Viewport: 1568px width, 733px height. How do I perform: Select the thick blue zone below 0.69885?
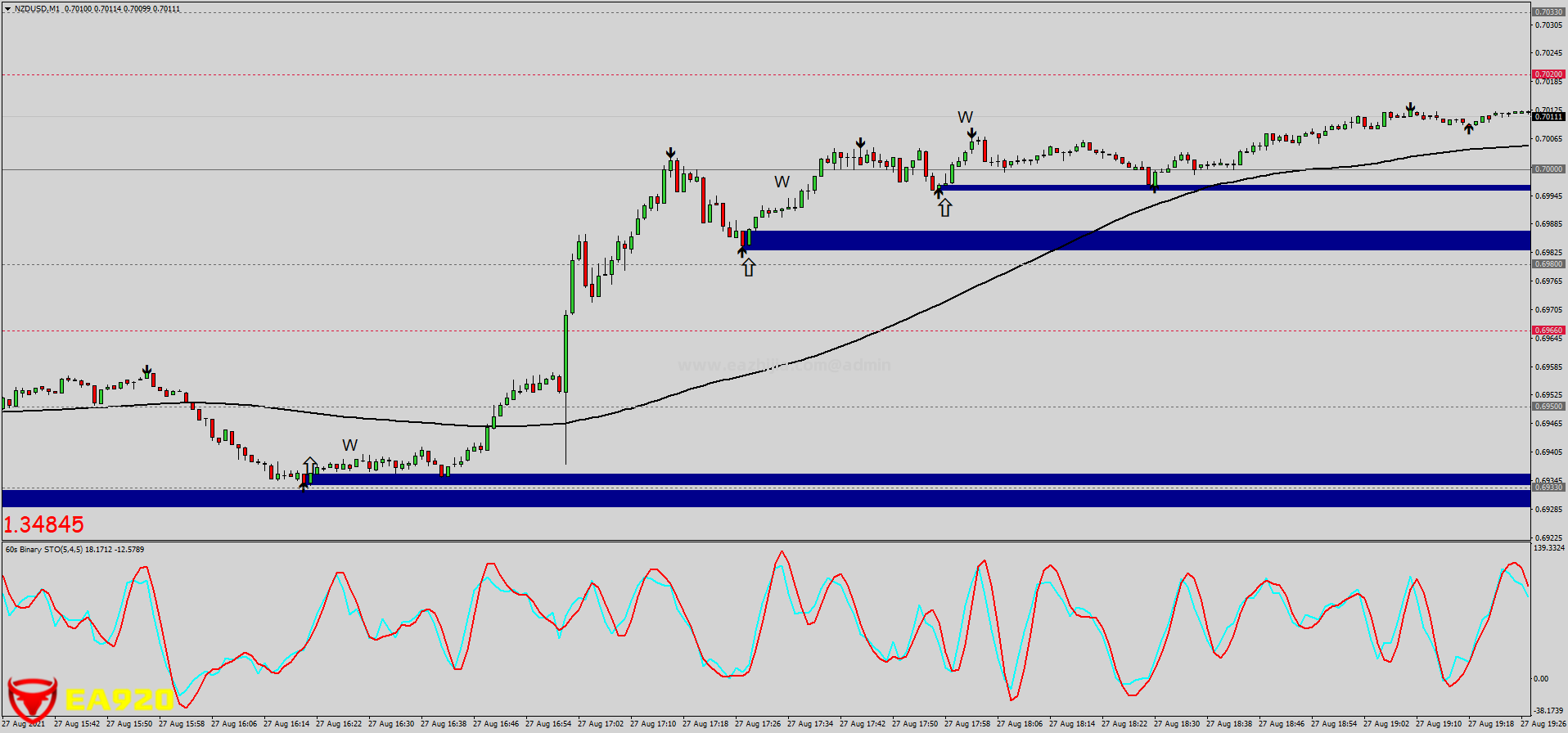[x=1138, y=240]
